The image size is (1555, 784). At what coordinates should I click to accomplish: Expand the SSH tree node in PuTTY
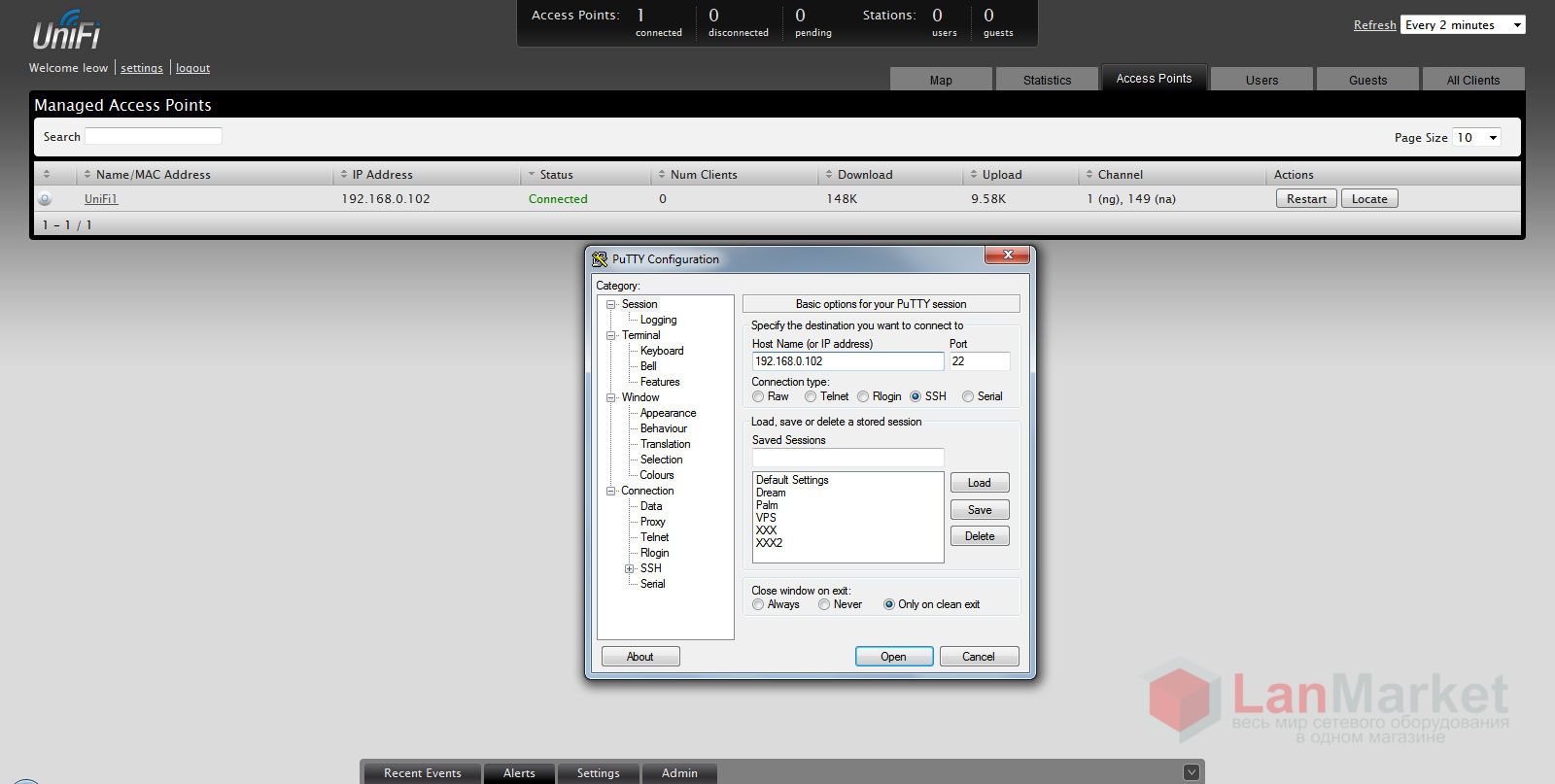pos(630,568)
